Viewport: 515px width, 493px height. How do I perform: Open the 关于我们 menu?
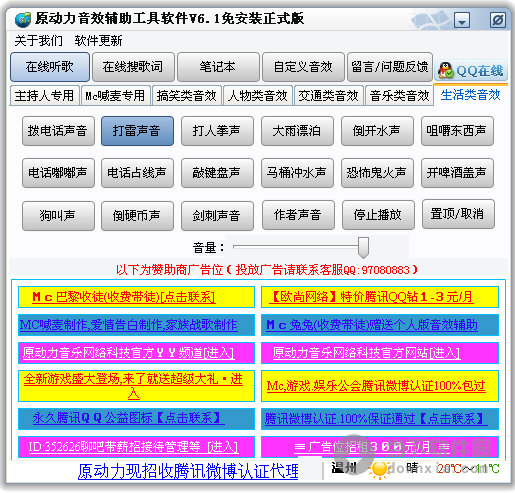tap(39, 41)
